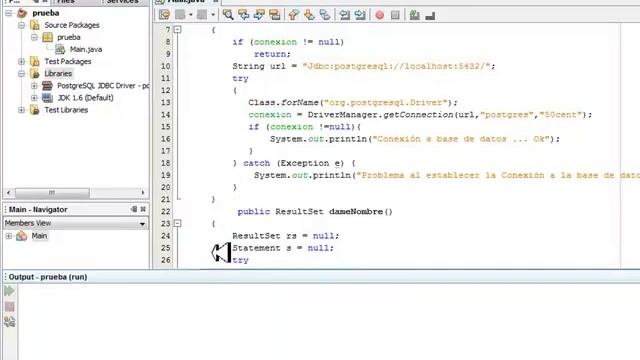Click 'Output - prueba (run)' panel title

tap(48, 277)
